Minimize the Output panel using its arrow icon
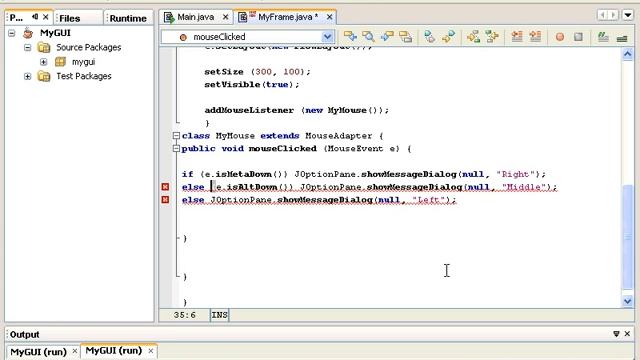The image size is (640, 360). point(616,334)
